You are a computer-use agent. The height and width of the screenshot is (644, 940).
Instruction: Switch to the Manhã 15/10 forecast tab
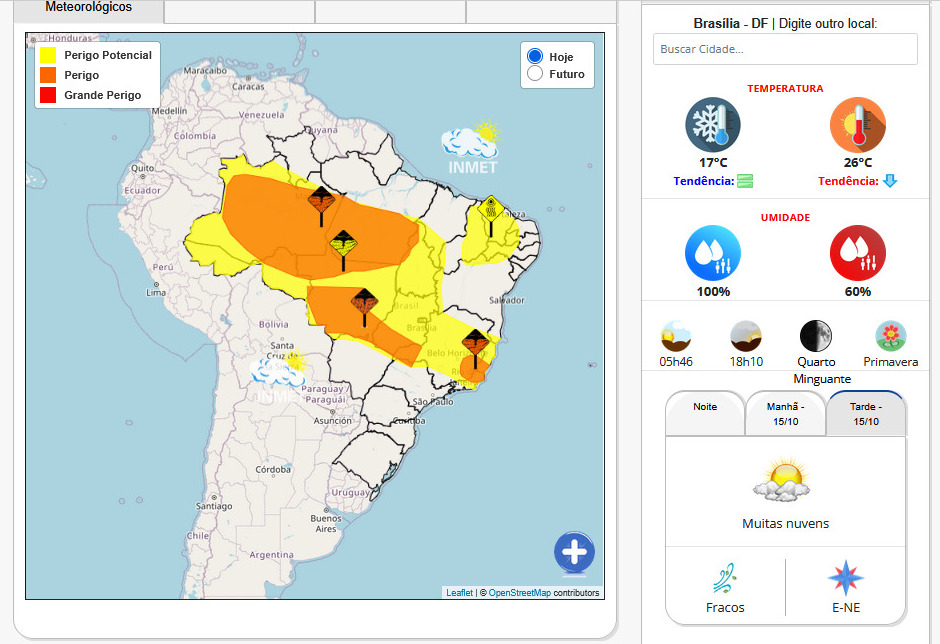pyautogui.click(x=786, y=414)
